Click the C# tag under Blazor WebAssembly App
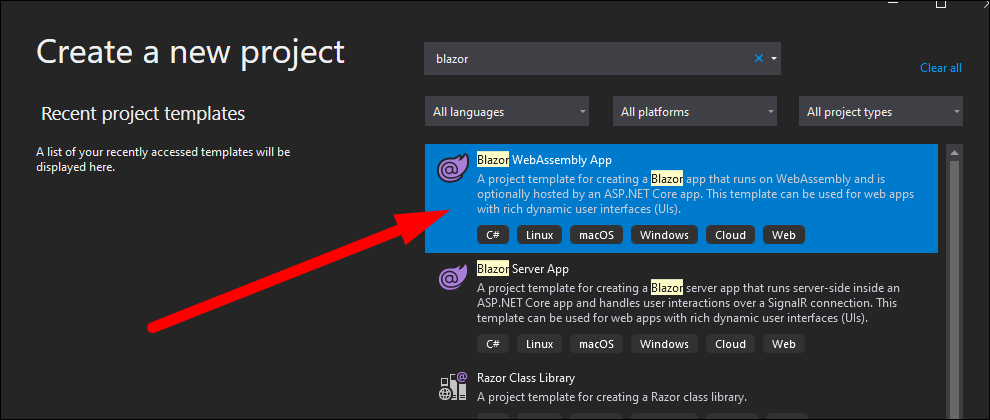 [492, 235]
